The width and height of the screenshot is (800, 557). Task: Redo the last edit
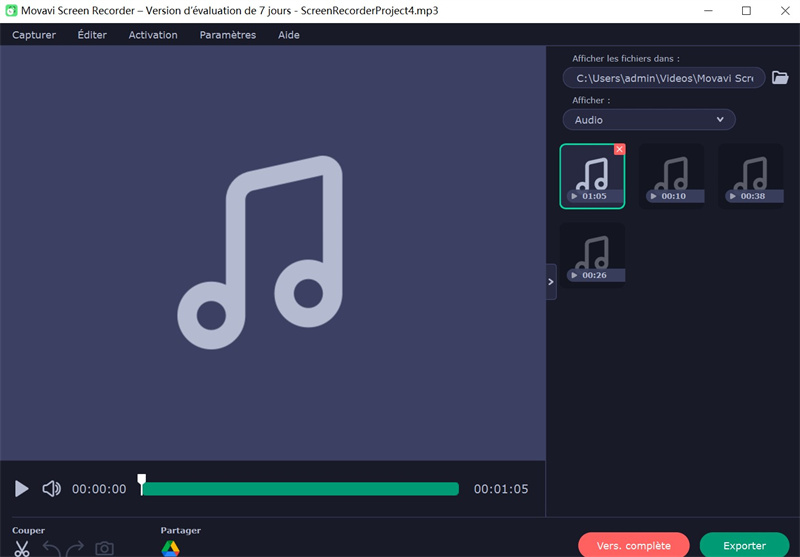[x=75, y=548]
